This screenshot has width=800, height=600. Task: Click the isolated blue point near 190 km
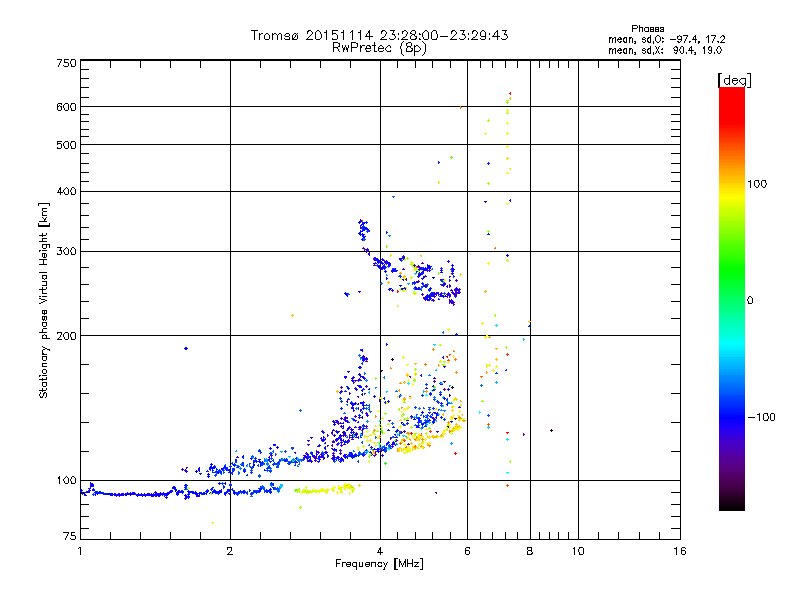click(x=186, y=348)
